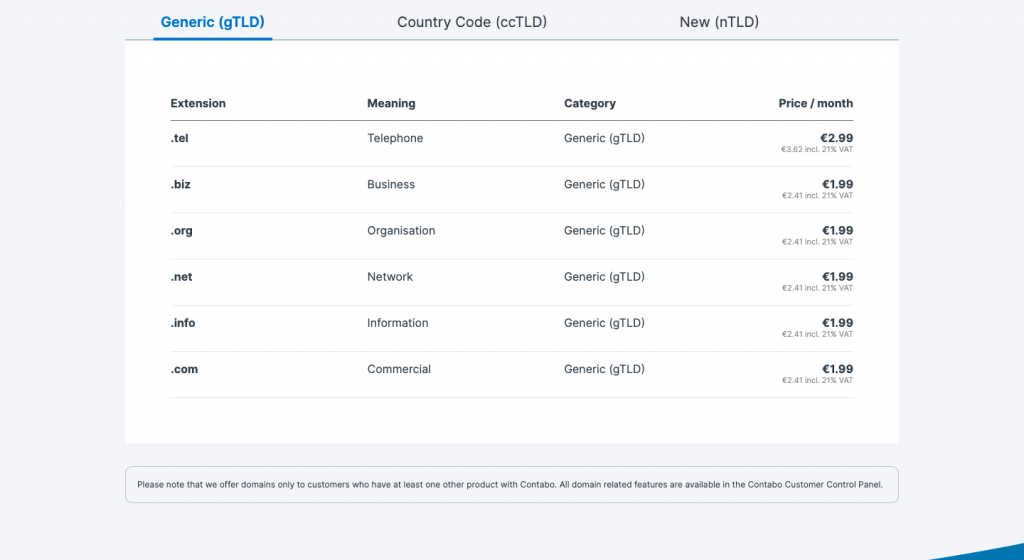Click the Extension column header
Screen dimensions: 1024x560
pos(198,103)
